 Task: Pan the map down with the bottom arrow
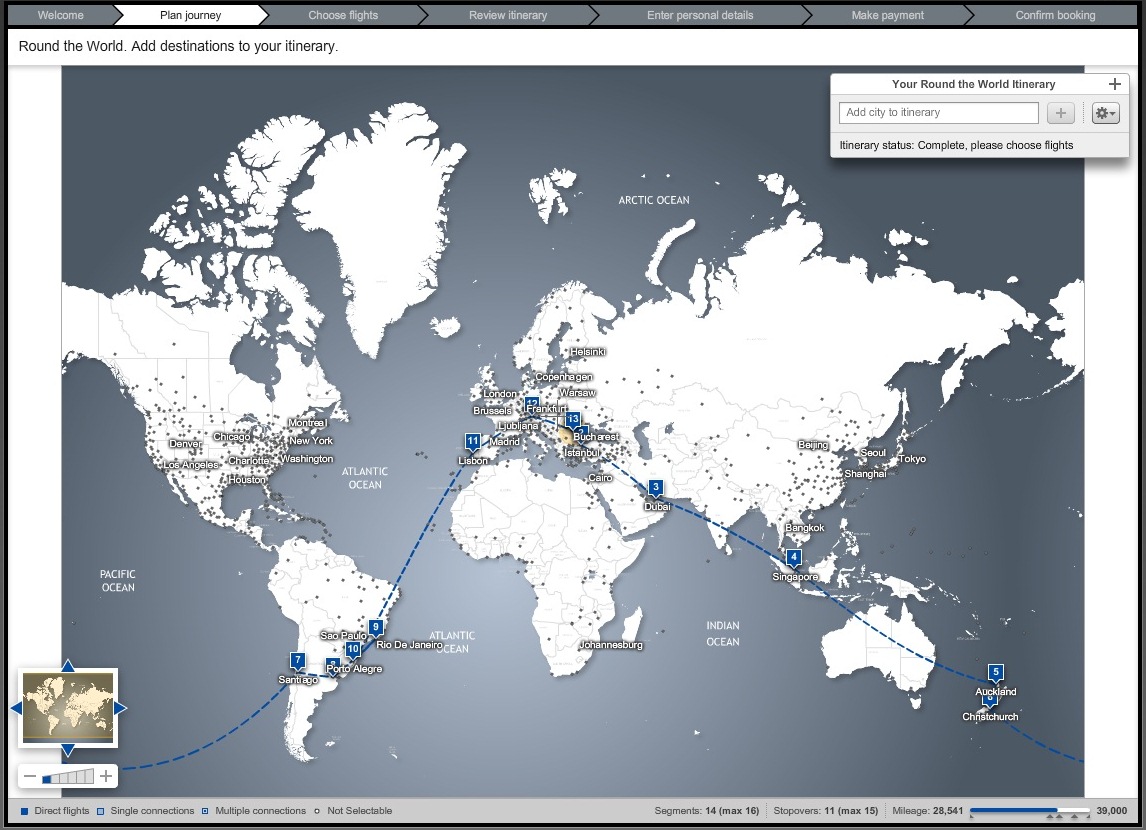click(68, 750)
